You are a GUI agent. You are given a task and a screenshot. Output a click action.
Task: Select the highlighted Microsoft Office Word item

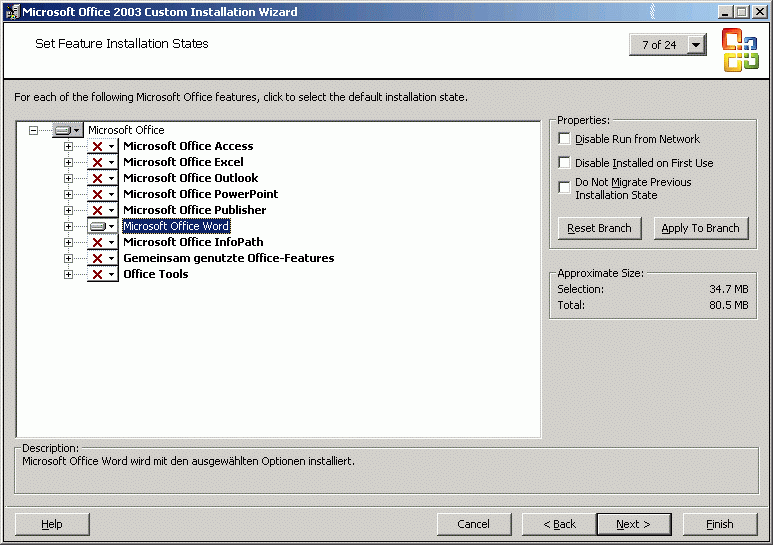tap(176, 226)
